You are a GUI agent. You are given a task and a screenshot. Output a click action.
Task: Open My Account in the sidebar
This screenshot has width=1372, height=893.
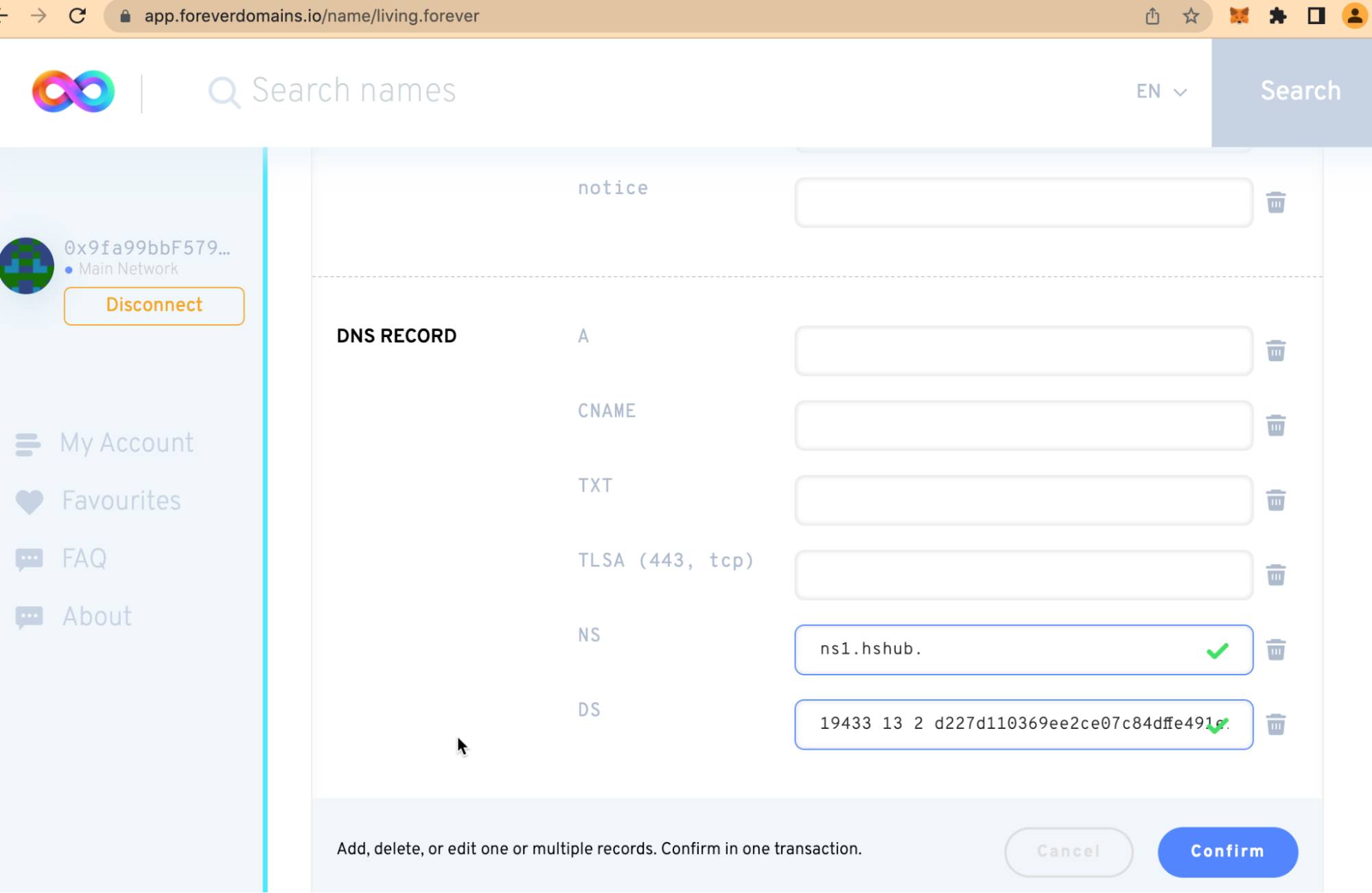126,443
